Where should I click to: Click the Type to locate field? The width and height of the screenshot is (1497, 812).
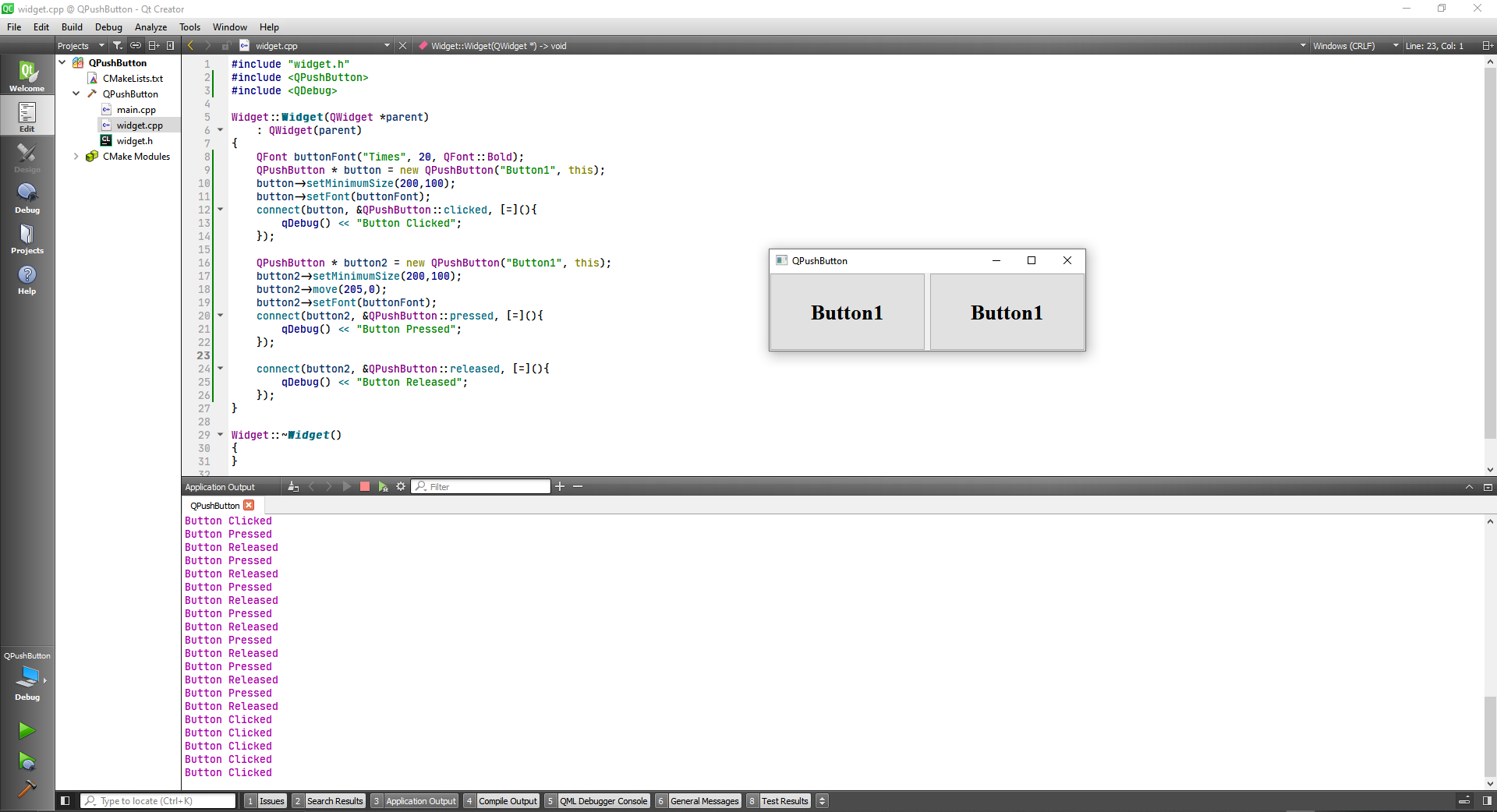158,800
